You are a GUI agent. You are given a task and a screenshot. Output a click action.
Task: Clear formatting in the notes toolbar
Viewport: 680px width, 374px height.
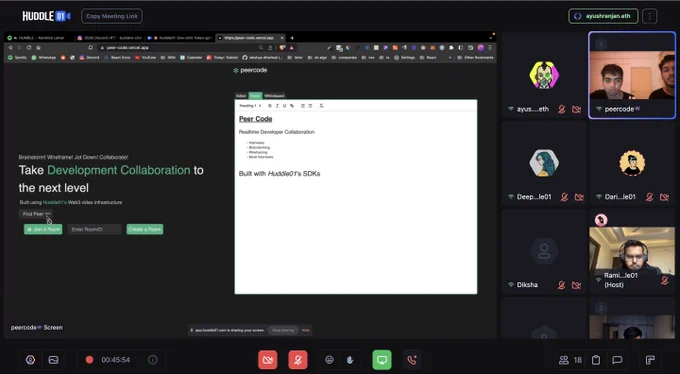(x=321, y=106)
